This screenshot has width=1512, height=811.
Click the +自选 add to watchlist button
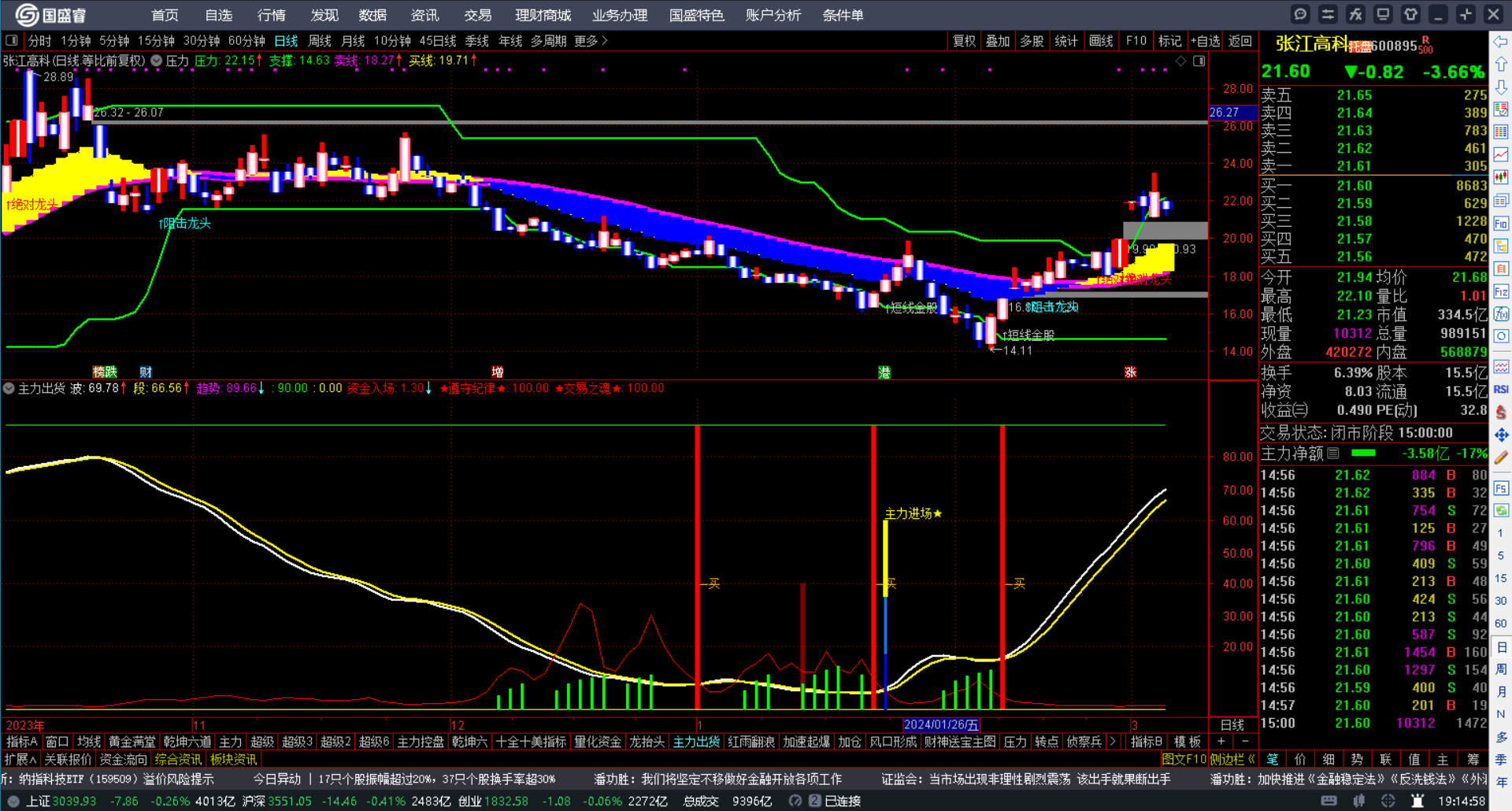click(1206, 41)
